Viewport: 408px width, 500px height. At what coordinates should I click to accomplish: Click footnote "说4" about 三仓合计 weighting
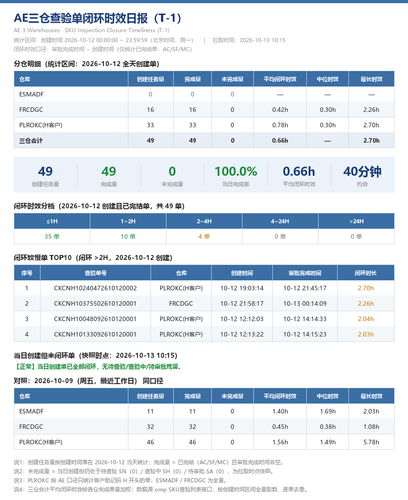[x=160, y=489]
